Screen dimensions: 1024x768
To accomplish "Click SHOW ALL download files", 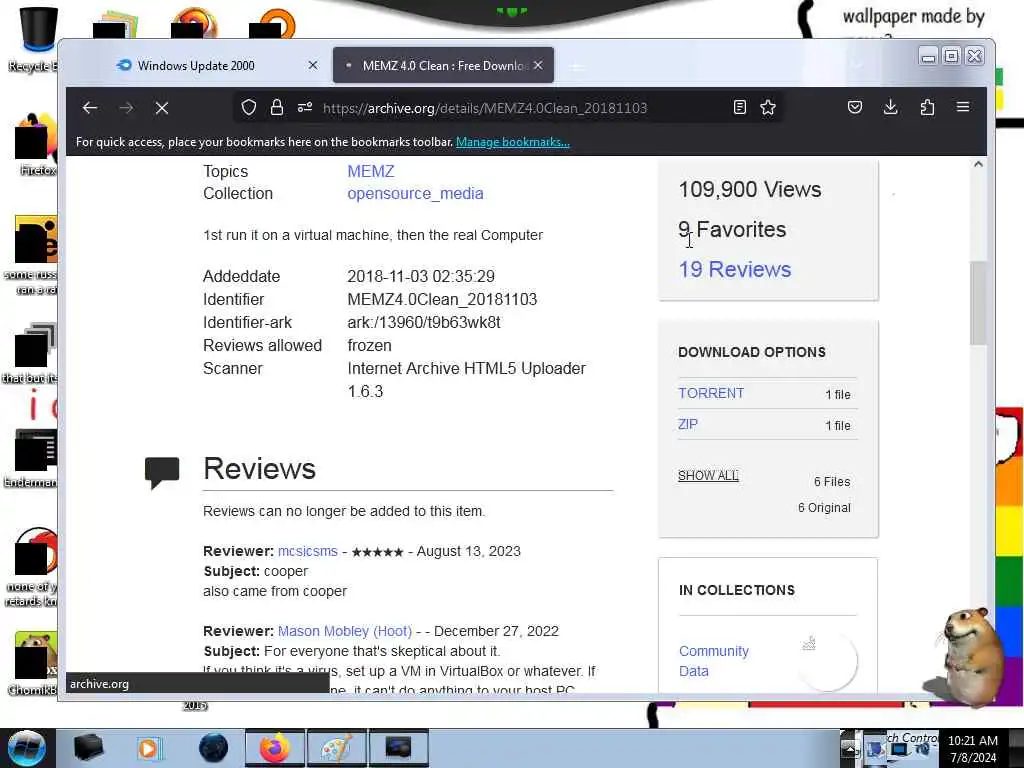I will 709,475.
